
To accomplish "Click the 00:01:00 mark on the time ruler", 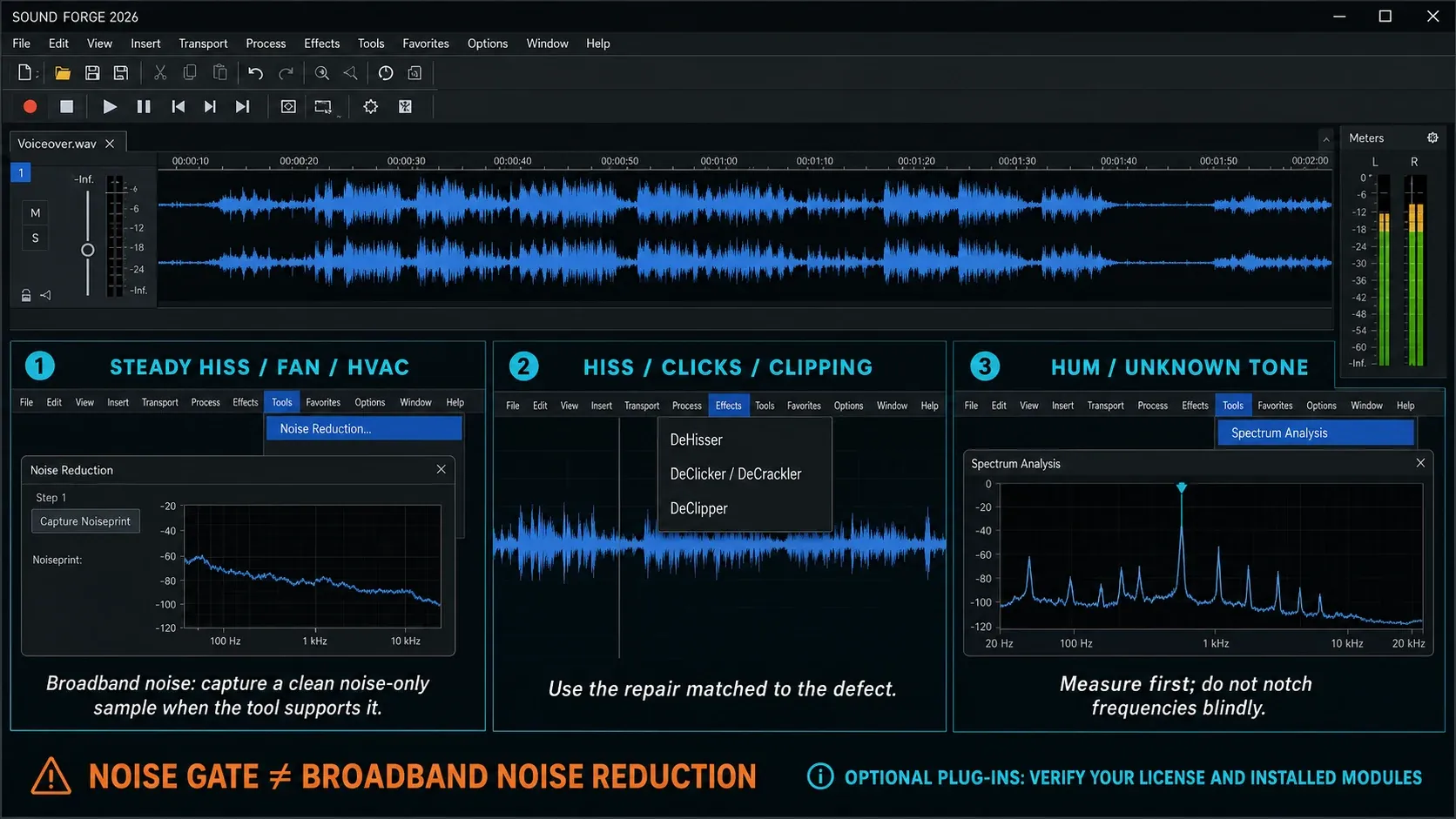I will (x=718, y=161).
